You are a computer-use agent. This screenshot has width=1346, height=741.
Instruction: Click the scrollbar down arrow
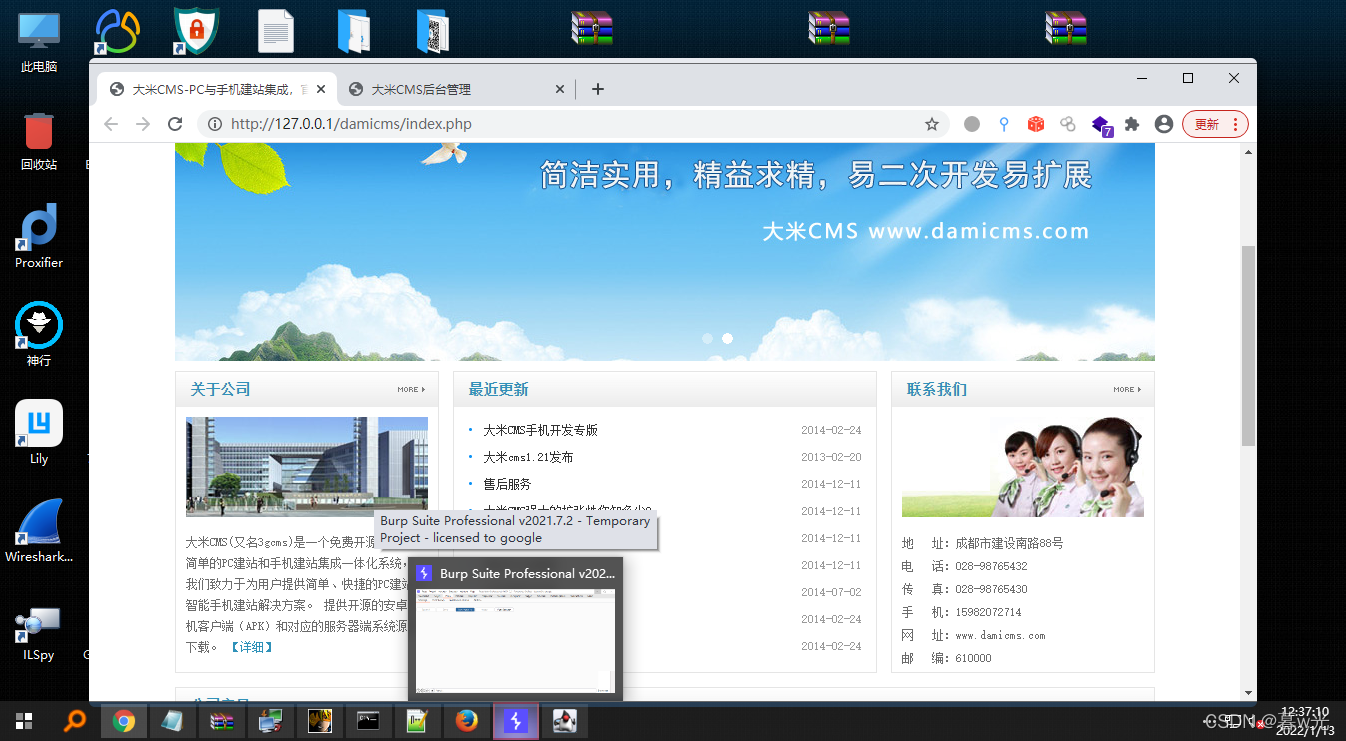[1248, 692]
